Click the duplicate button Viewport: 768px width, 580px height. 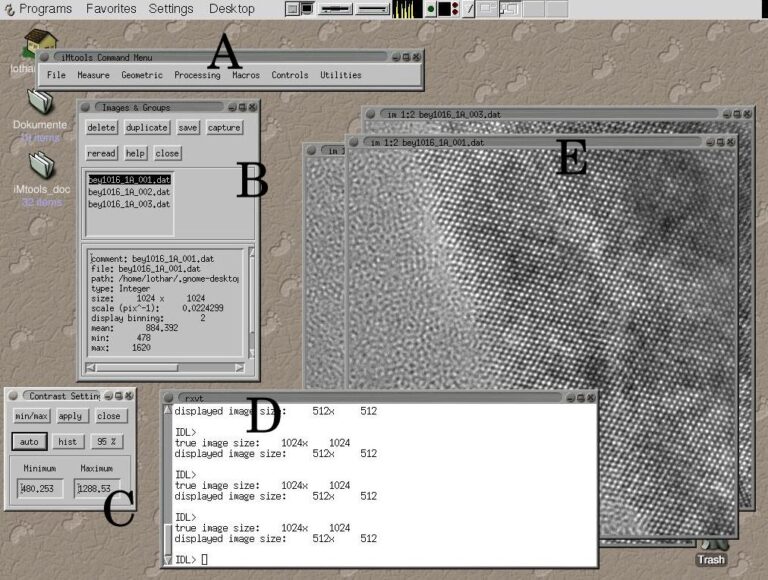coord(146,128)
